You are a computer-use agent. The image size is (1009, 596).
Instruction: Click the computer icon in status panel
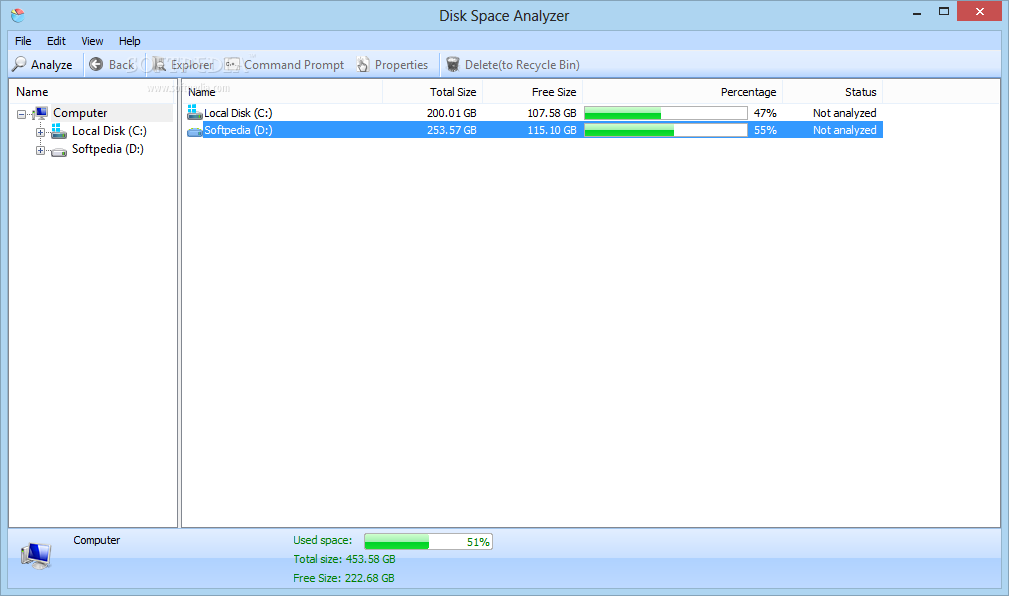click(35, 555)
